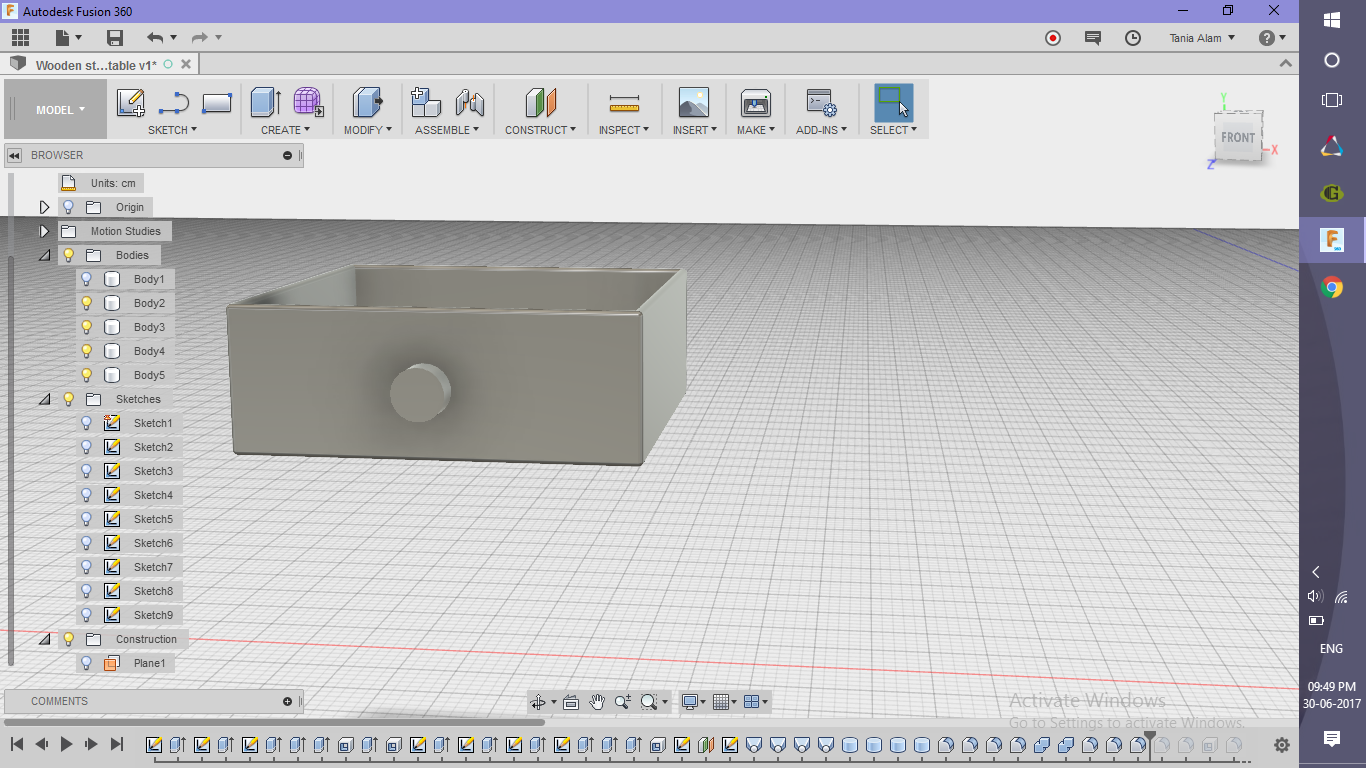
Task: Click the Offset Plane construct icon
Action: 540,103
